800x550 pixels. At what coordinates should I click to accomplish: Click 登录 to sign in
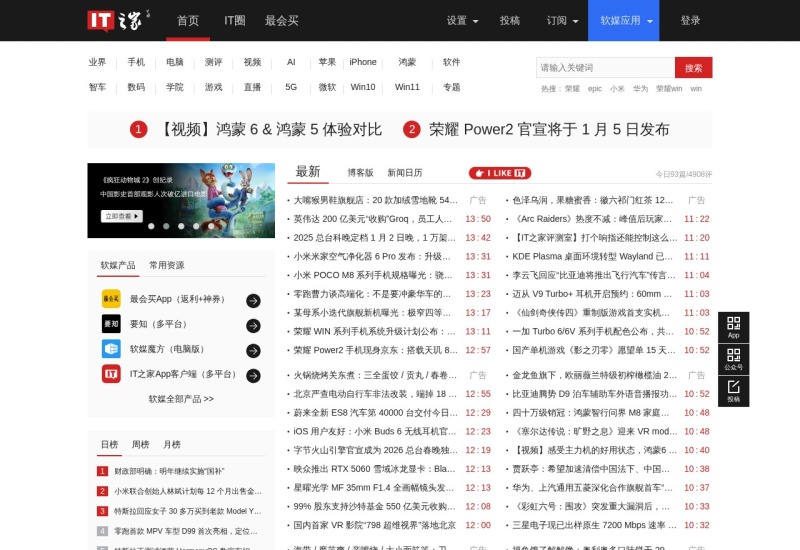pyautogui.click(x=690, y=20)
